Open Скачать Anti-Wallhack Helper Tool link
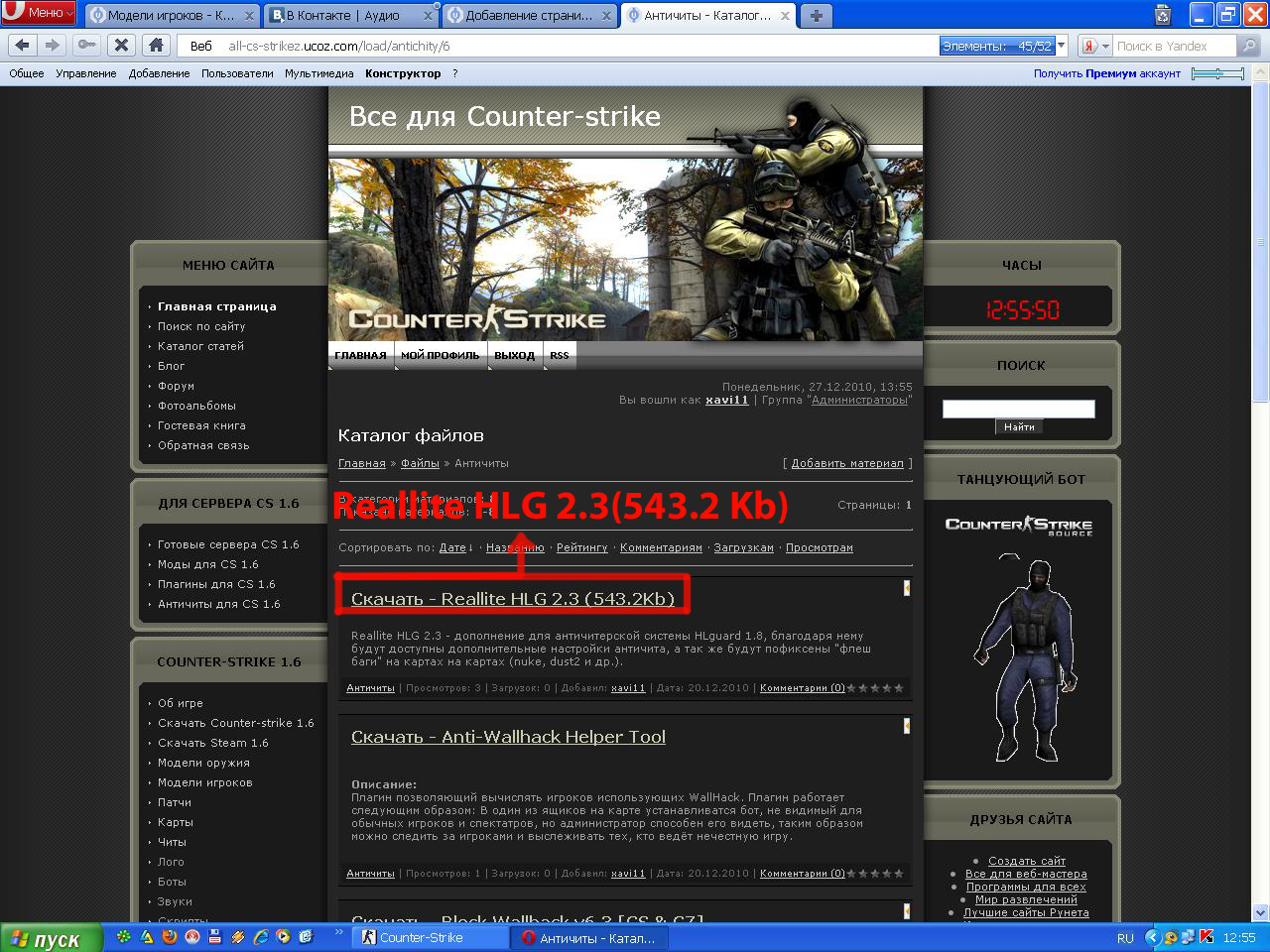1270x952 pixels. (508, 737)
